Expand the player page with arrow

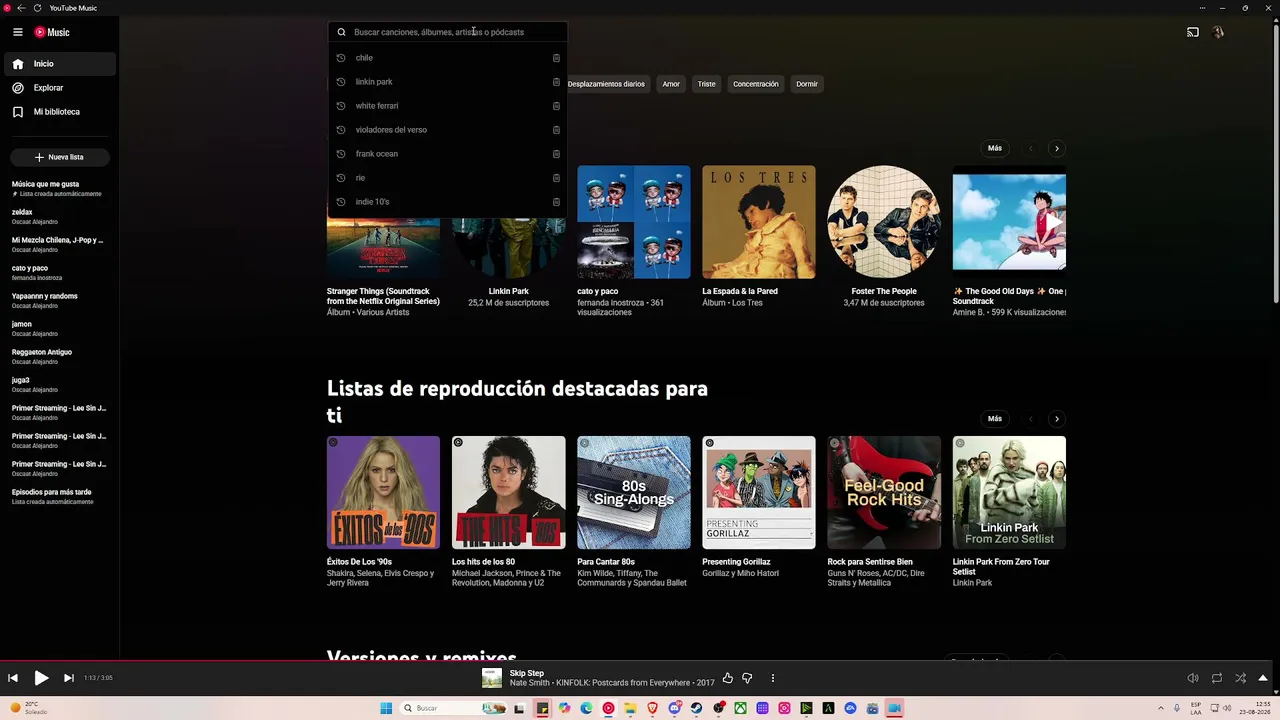(x=1264, y=678)
